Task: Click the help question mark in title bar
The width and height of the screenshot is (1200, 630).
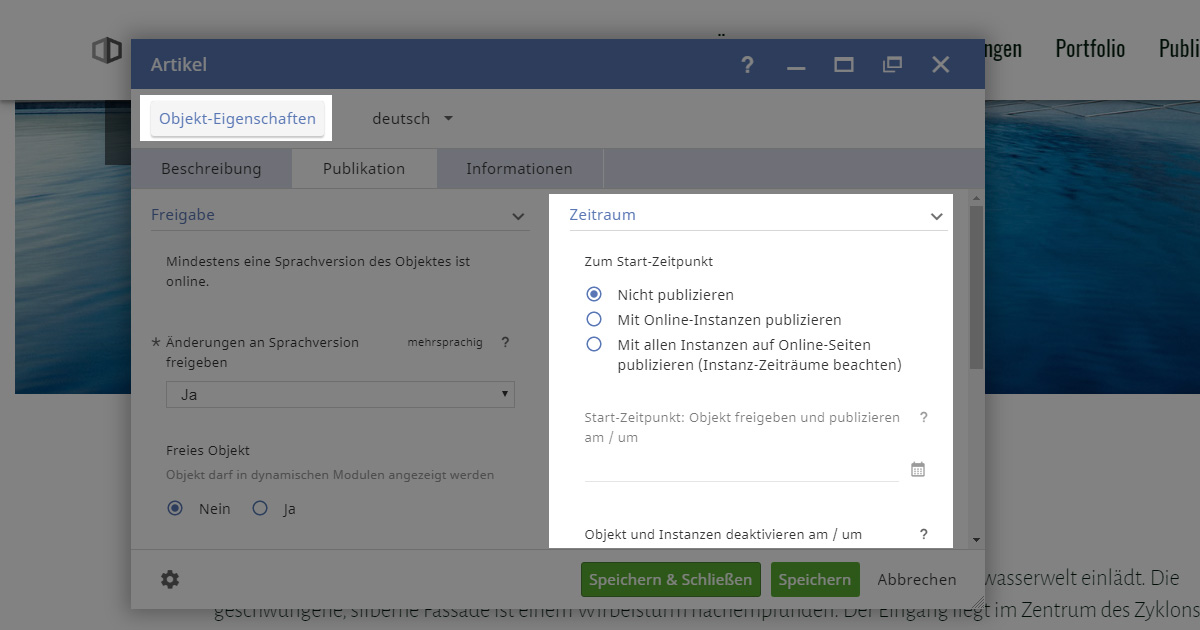Action: pyautogui.click(x=747, y=65)
